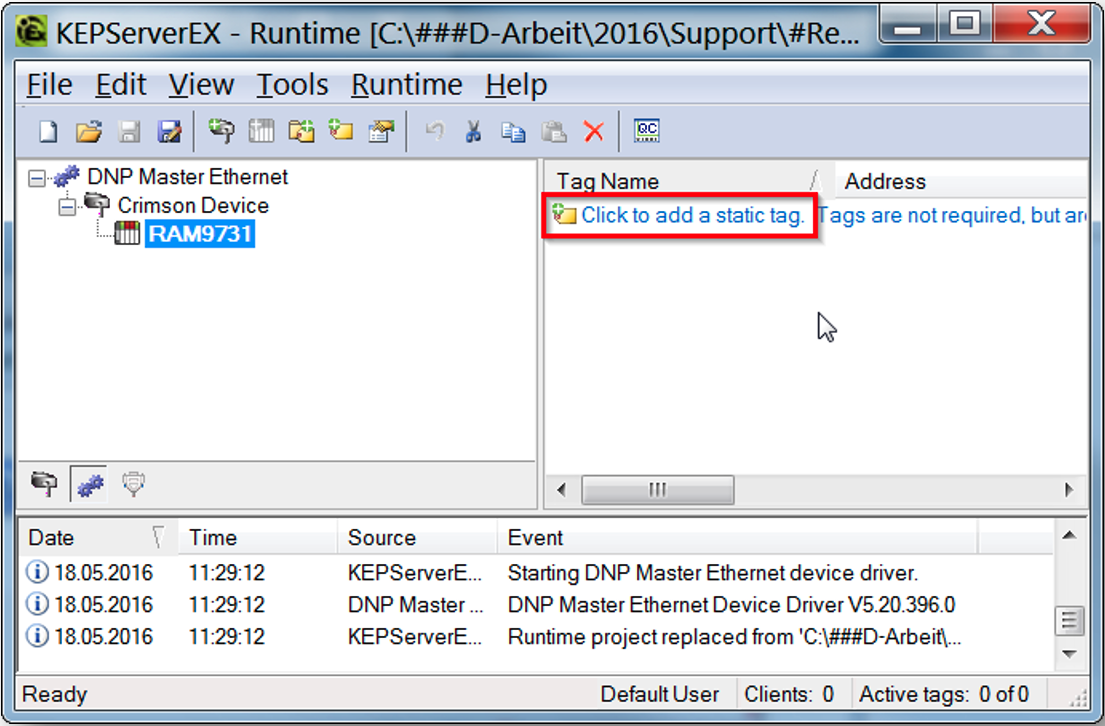
Task: Click the Event column header in the event log
Action: [737, 538]
